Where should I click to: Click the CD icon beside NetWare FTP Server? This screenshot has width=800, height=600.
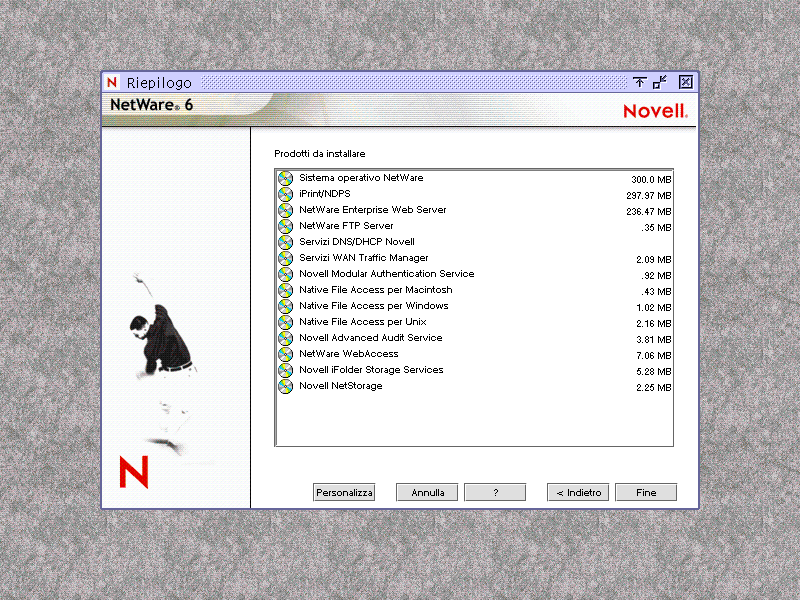(x=286, y=227)
